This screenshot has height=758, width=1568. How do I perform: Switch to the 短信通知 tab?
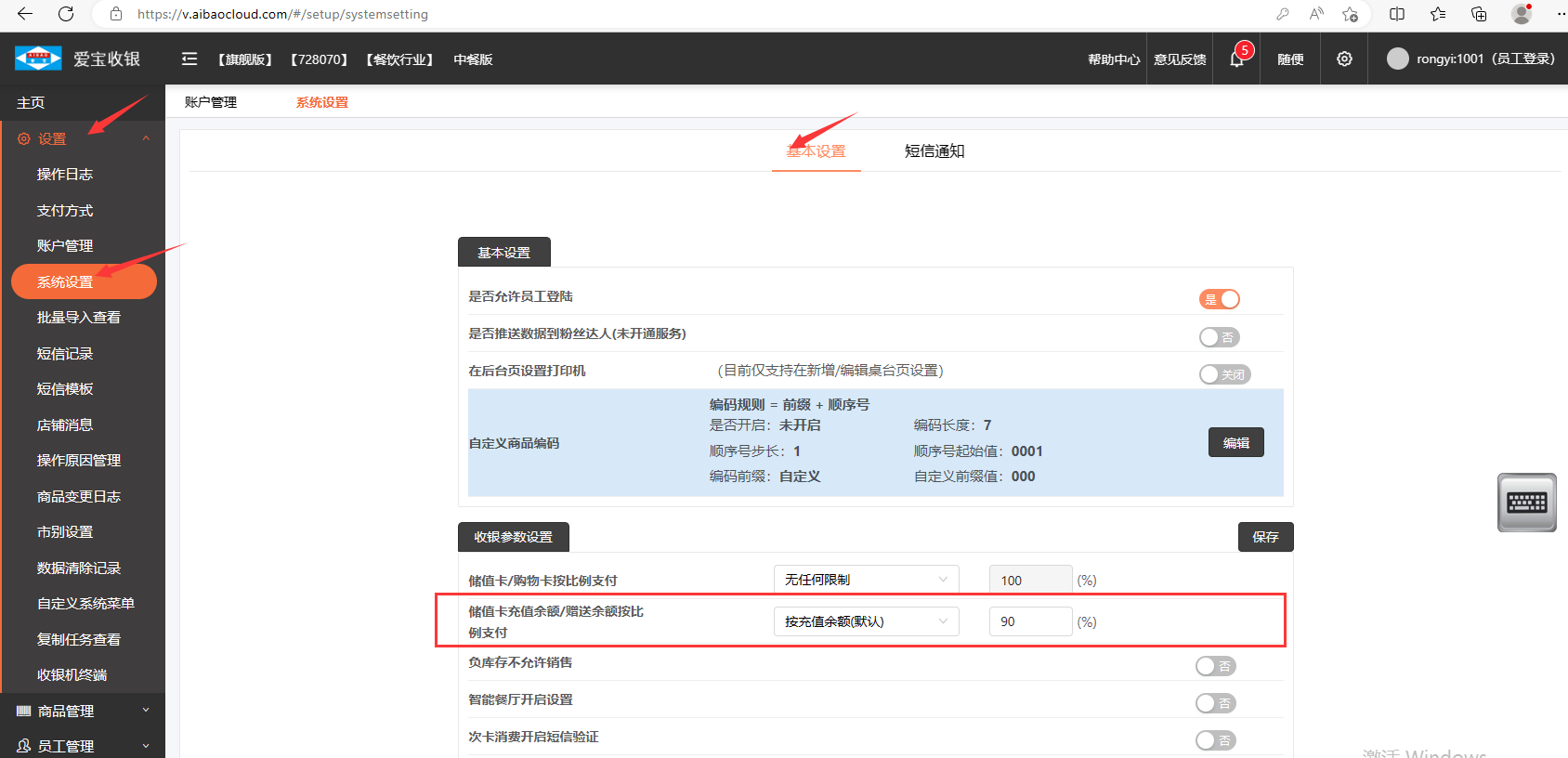tap(934, 151)
